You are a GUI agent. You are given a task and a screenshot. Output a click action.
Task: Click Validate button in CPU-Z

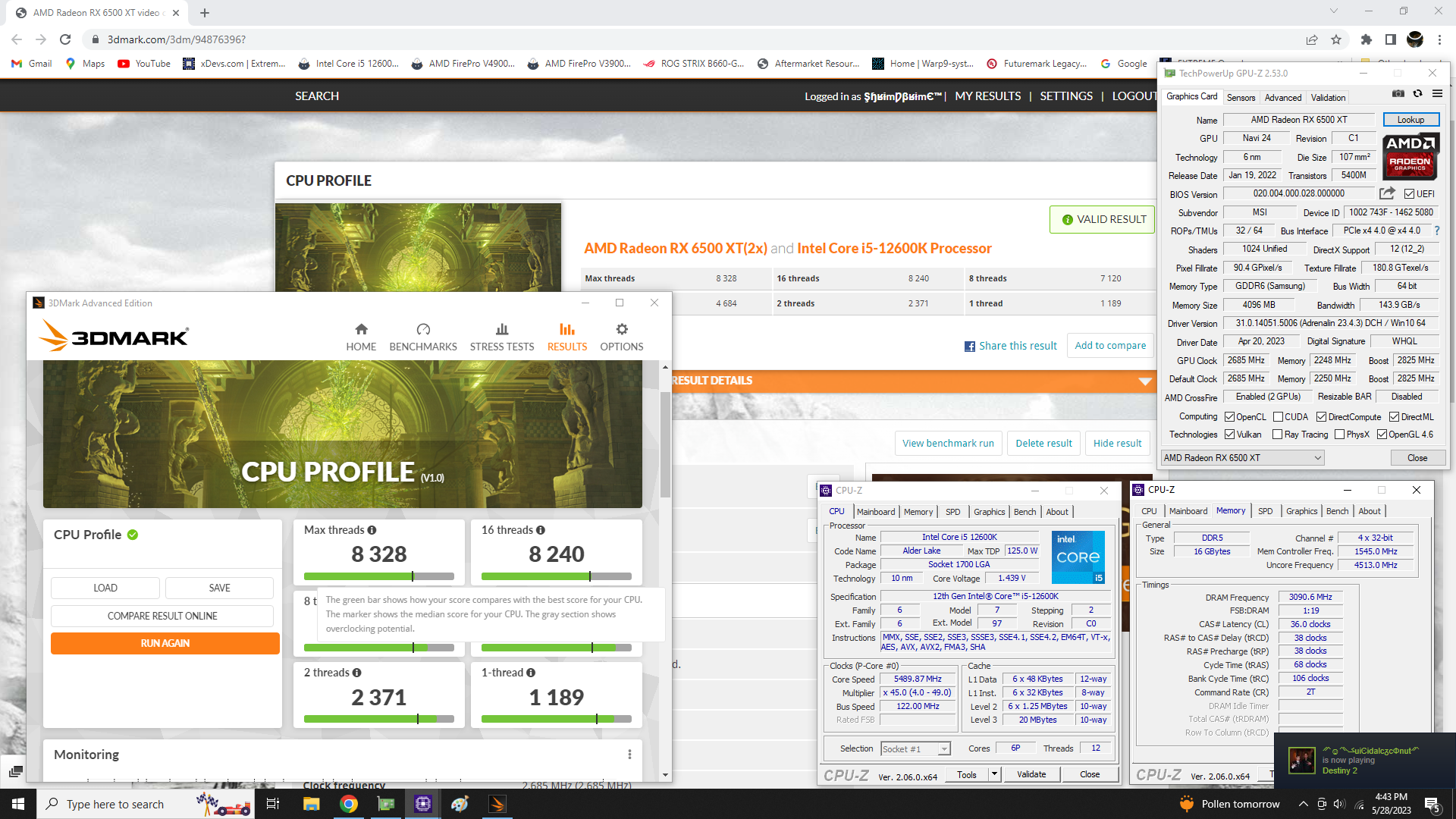pos(1031,774)
